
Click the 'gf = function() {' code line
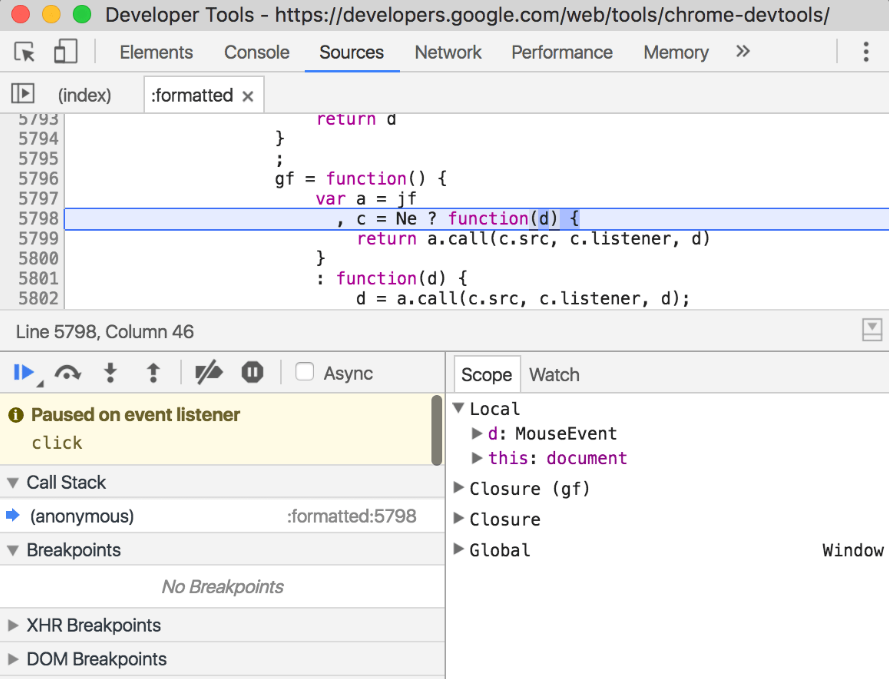(361, 179)
